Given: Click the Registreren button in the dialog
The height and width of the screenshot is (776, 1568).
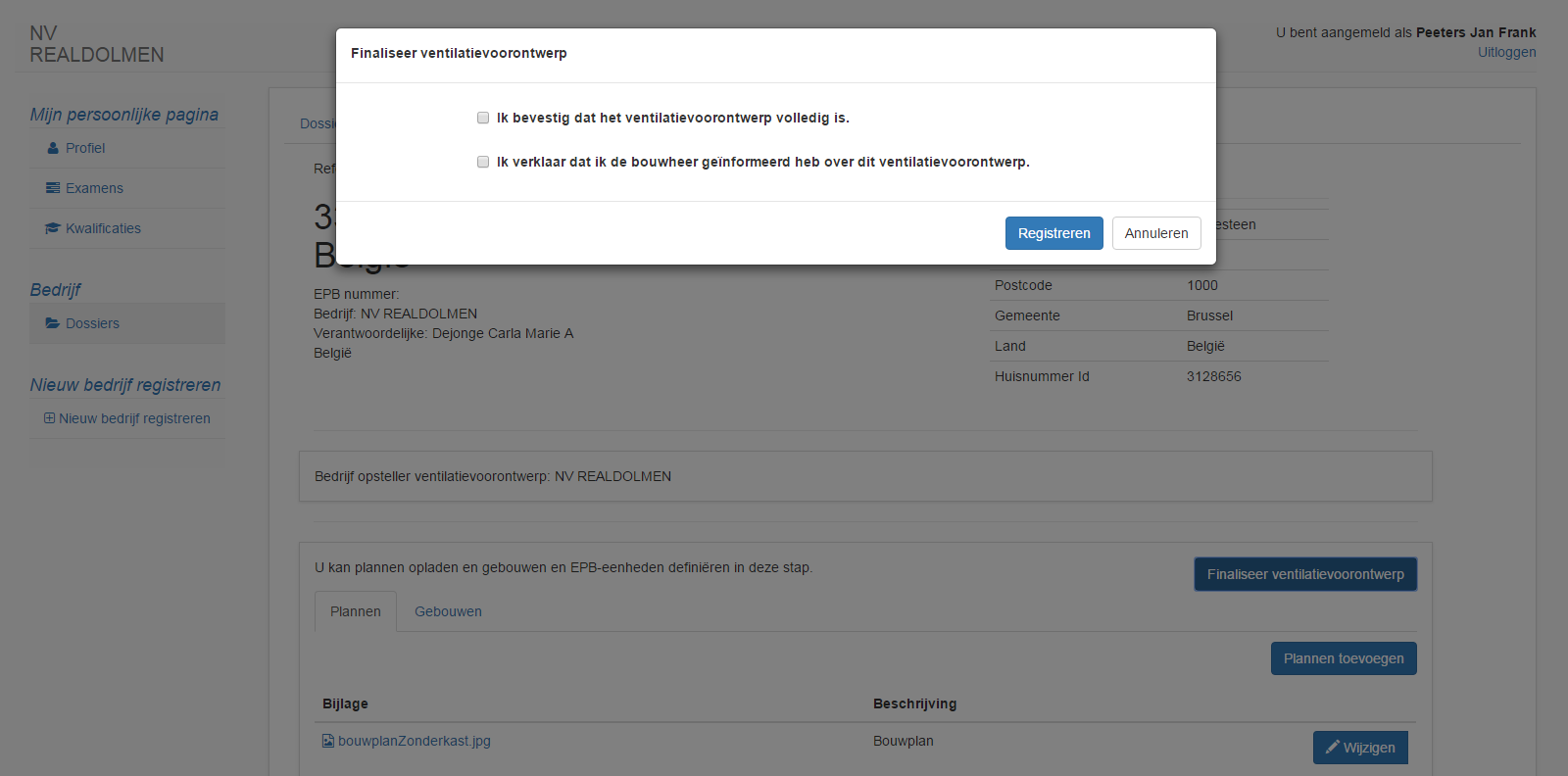Looking at the screenshot, I should 1053,233.
